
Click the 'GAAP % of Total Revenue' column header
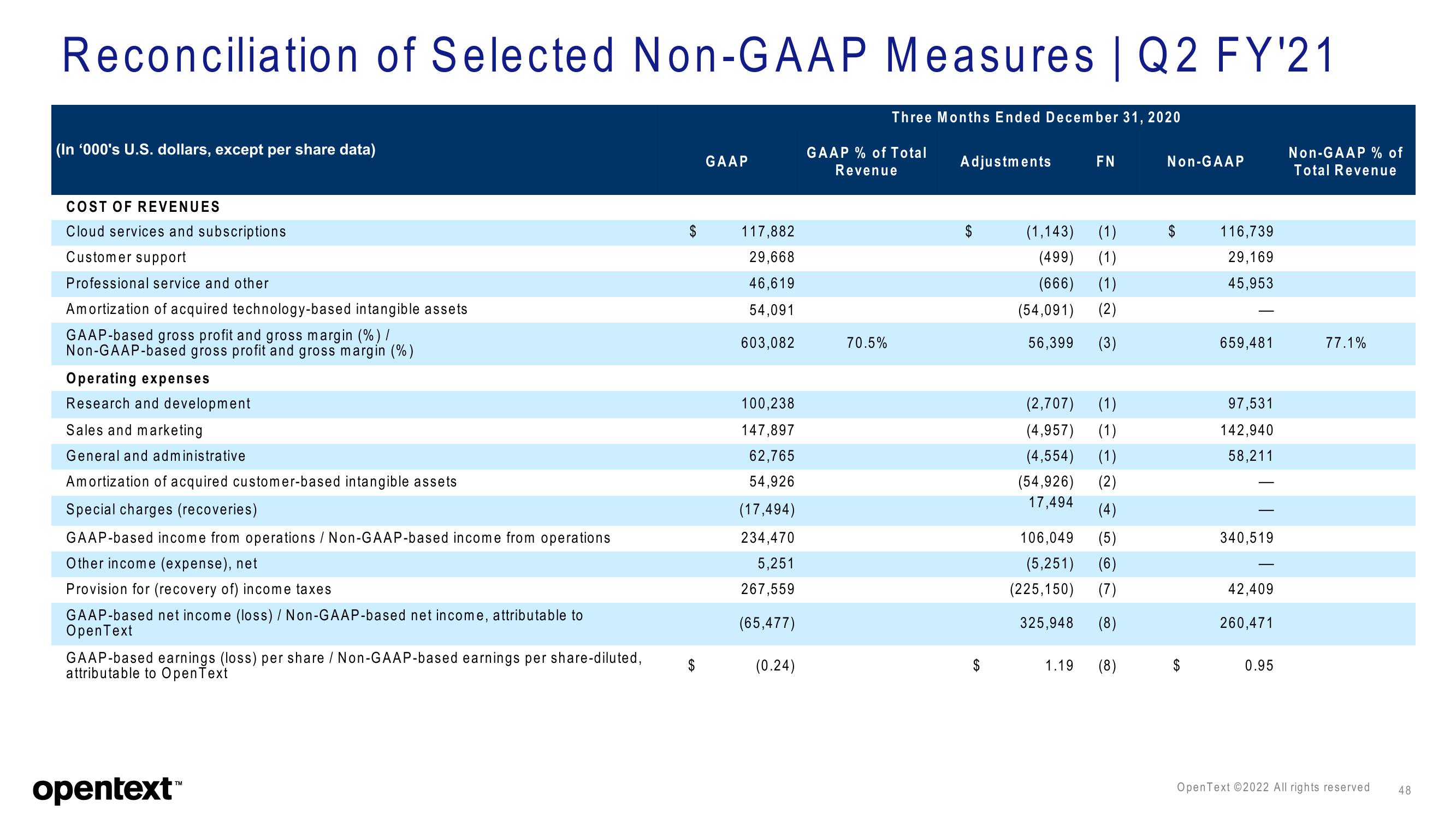point(867,162)
